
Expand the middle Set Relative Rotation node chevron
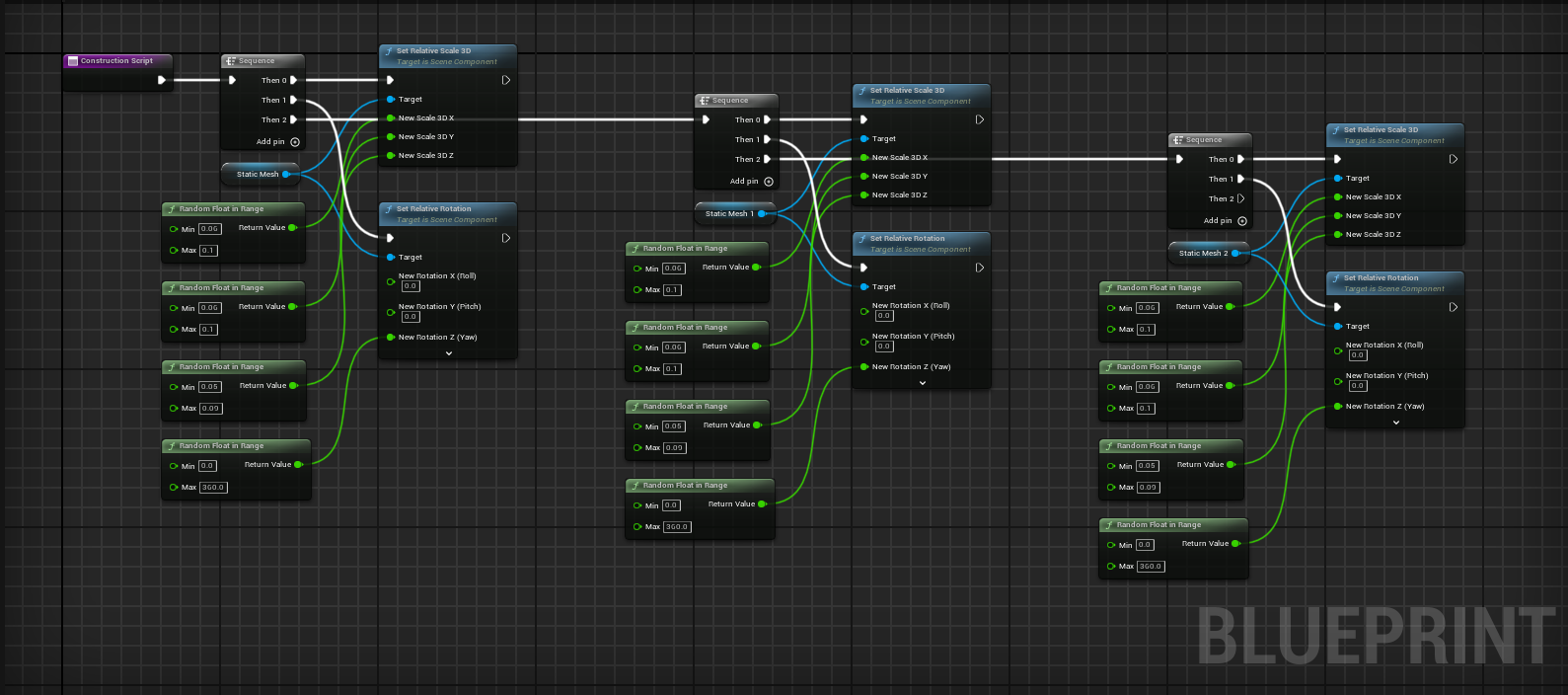point(923,382)
